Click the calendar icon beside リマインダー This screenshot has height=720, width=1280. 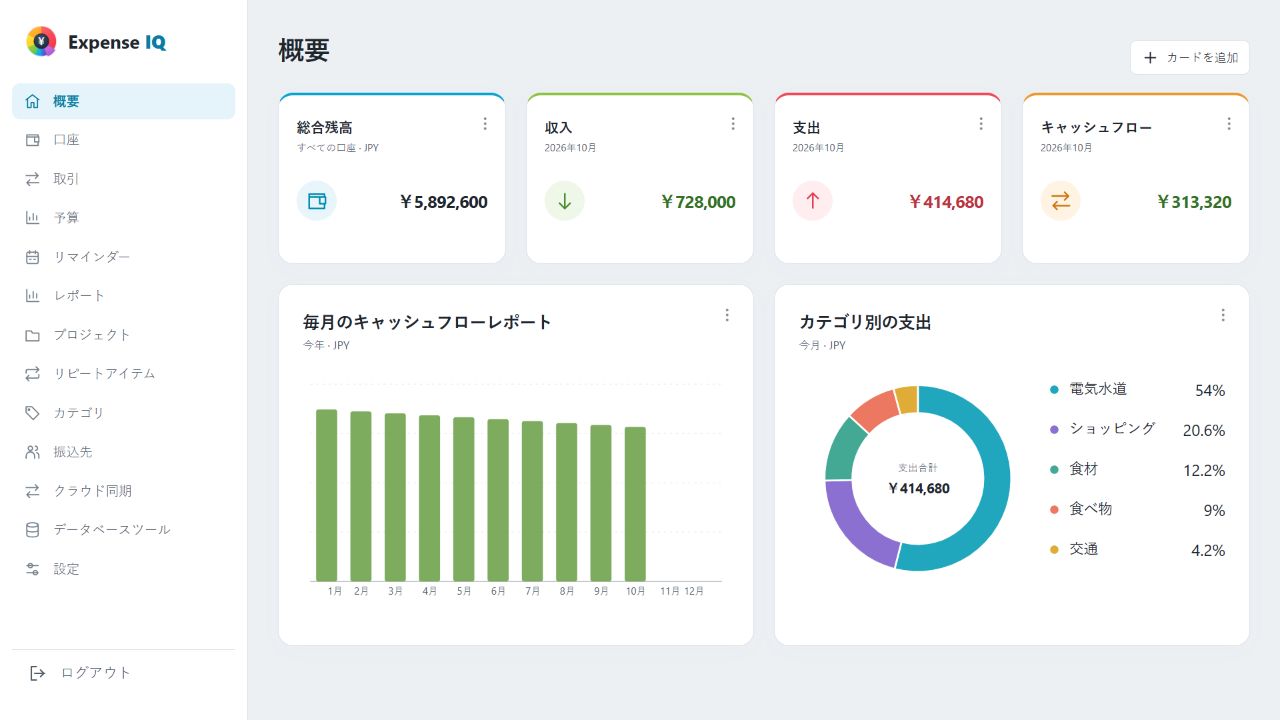click(x=33, y=257)
